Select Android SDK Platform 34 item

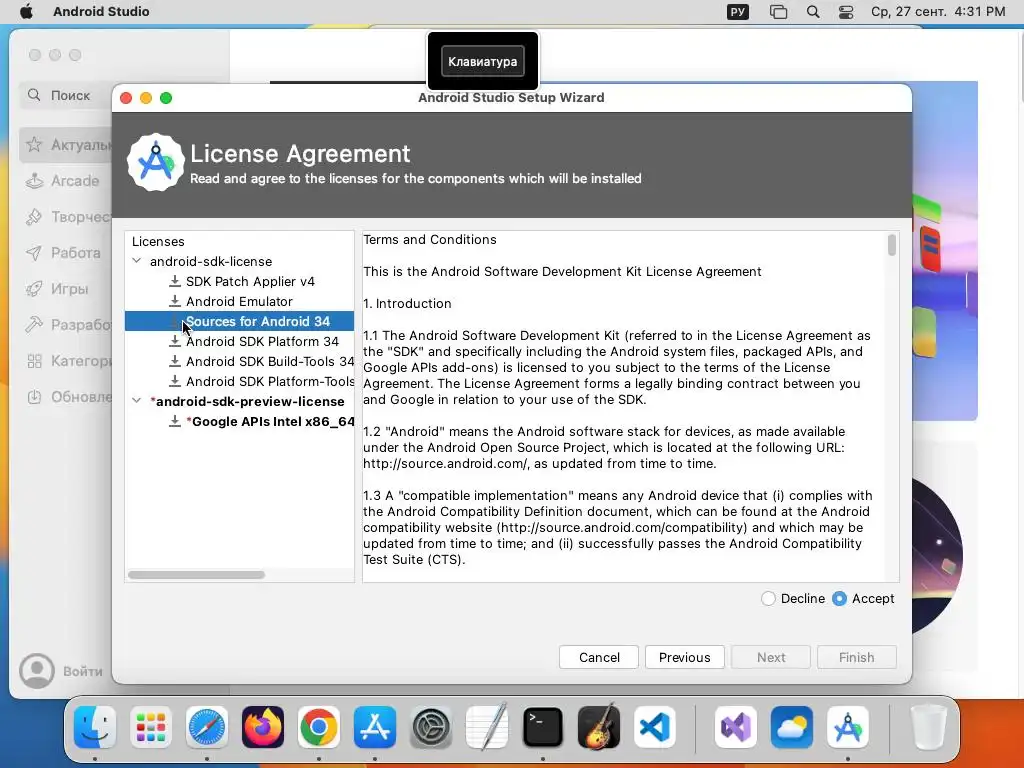coord(262,341)
